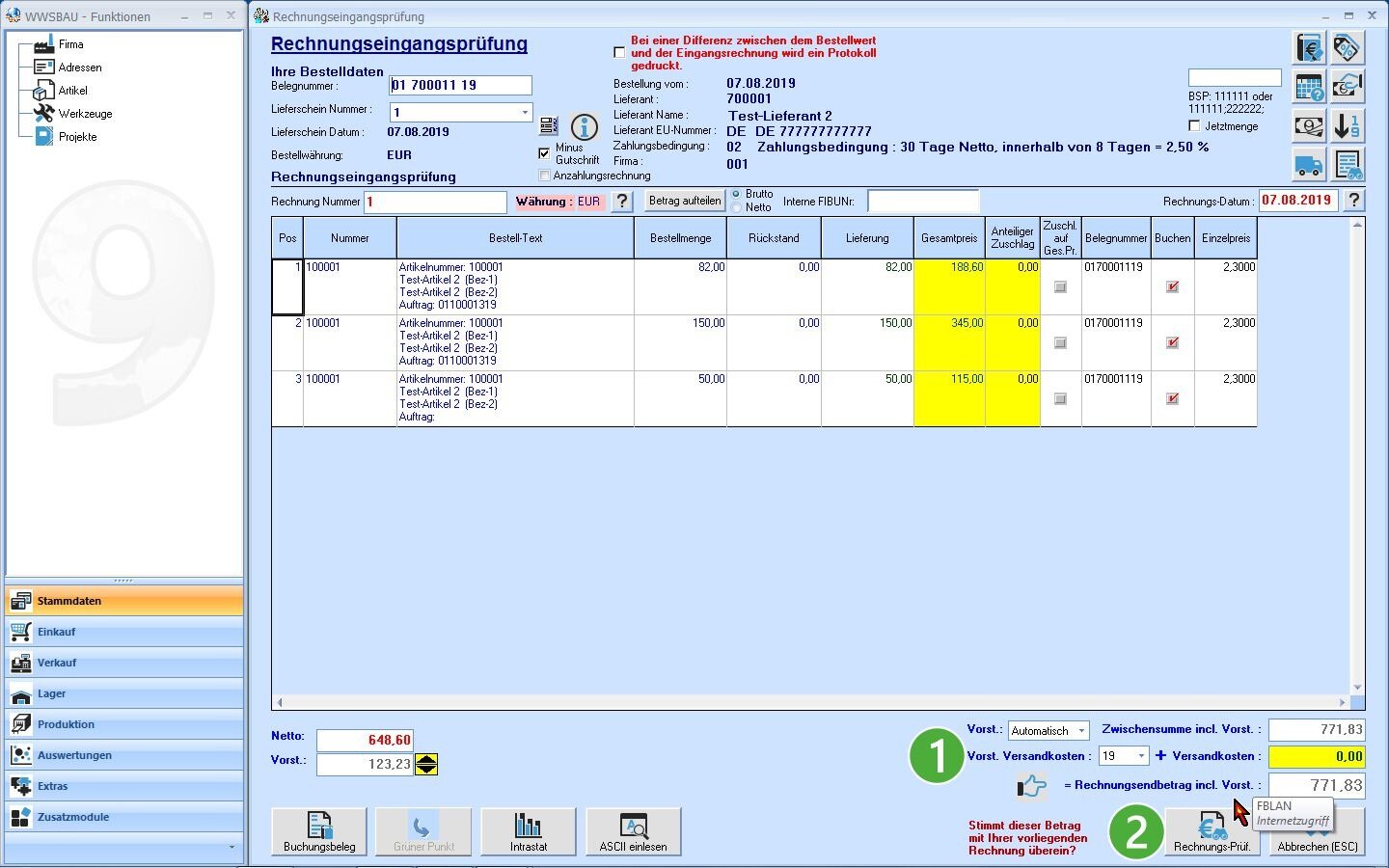The width and height of the screenshot is (1389, 868).
Task: Click the yellow Versandkosten amount field
Action: (1317, 756)
